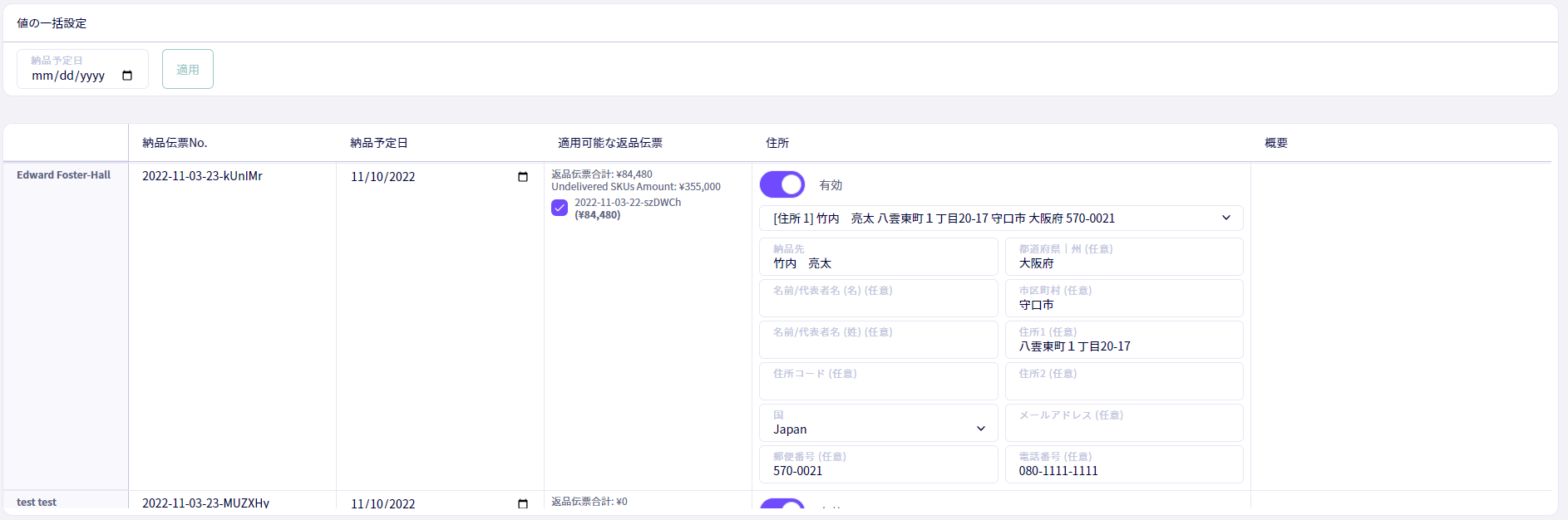Click the 概要 column header
The height and width of the screenshot is (520, 1568).
[x=1276, y=143]
